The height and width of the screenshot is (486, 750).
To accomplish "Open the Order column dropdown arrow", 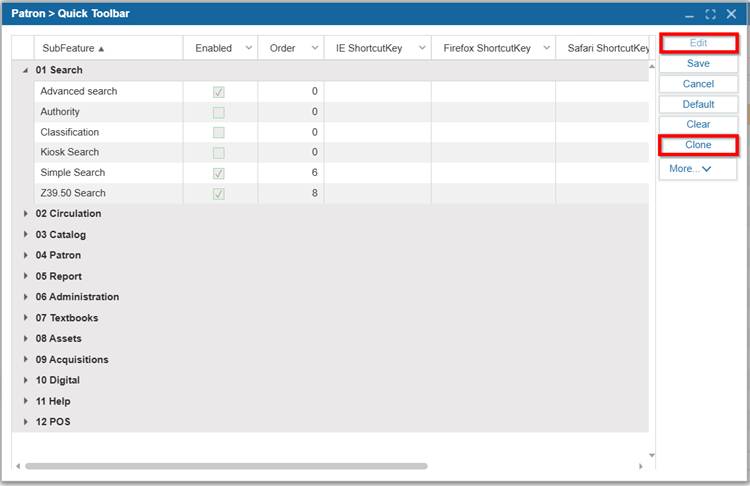I will [314, 48].
